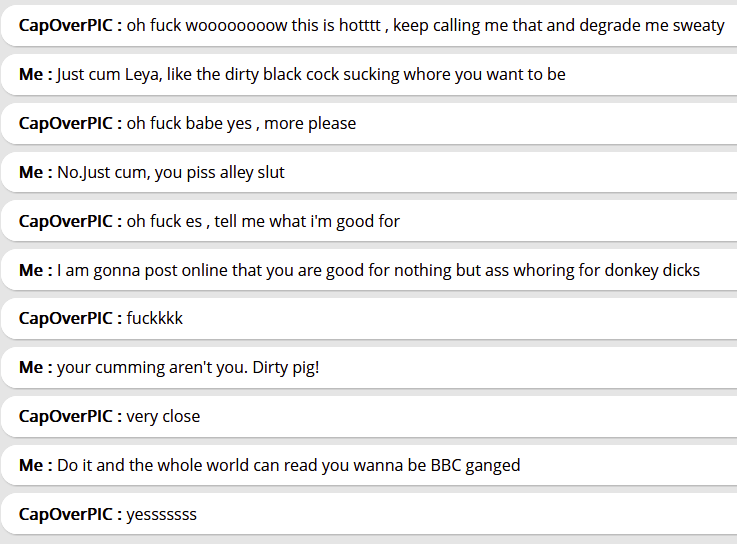737x544 pixels.
Task: Select the "I am gonna post online" message
Action: (x=378, y=270)
